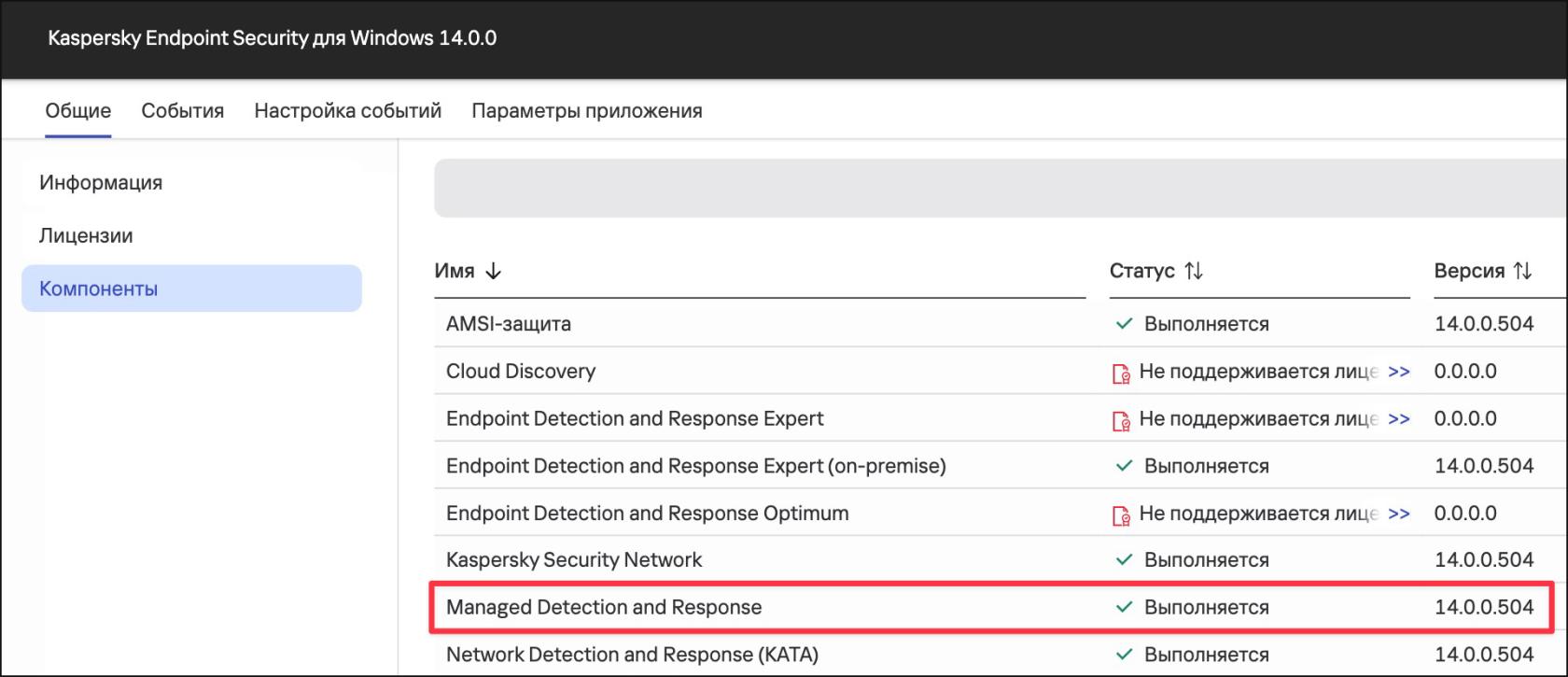Click the running checkmark for AMSI-защита
This screenshot has height=677, width=1568.
[1125, 324]
